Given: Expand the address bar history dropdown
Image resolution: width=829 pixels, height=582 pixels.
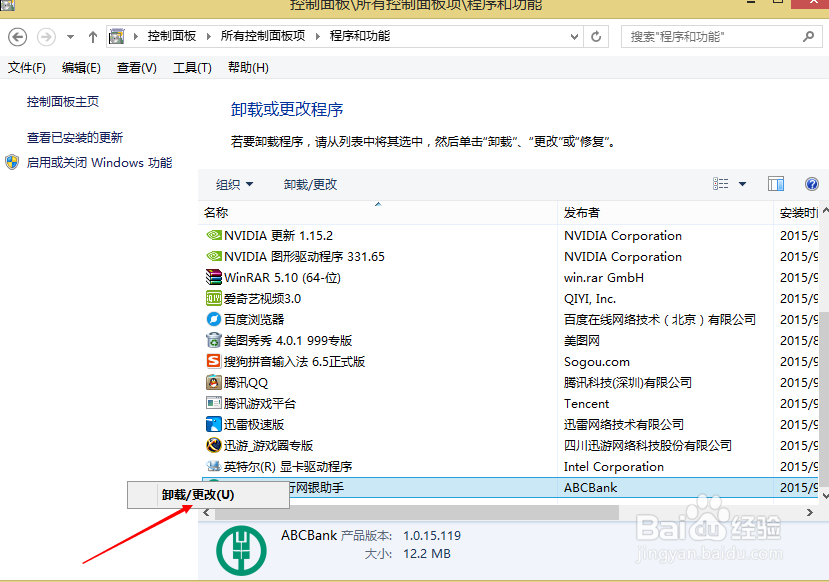Looking at the screenshot, I should pyautogui.click(x=574, y=37).
